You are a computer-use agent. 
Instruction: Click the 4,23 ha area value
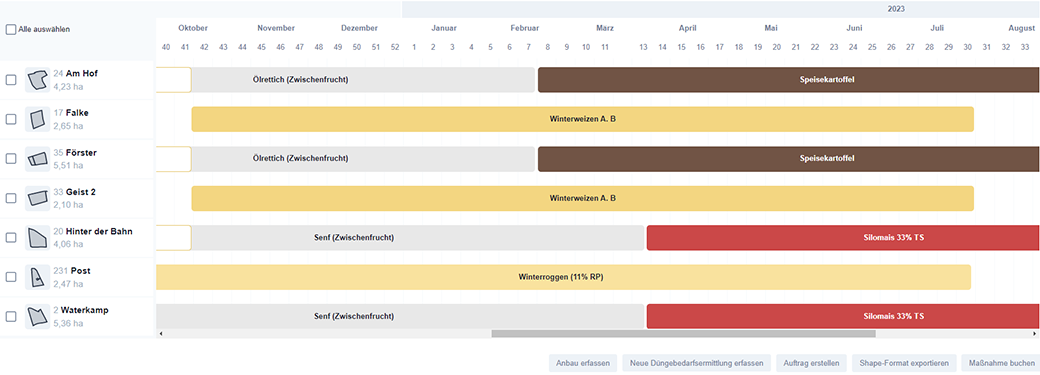click(68, 86)
